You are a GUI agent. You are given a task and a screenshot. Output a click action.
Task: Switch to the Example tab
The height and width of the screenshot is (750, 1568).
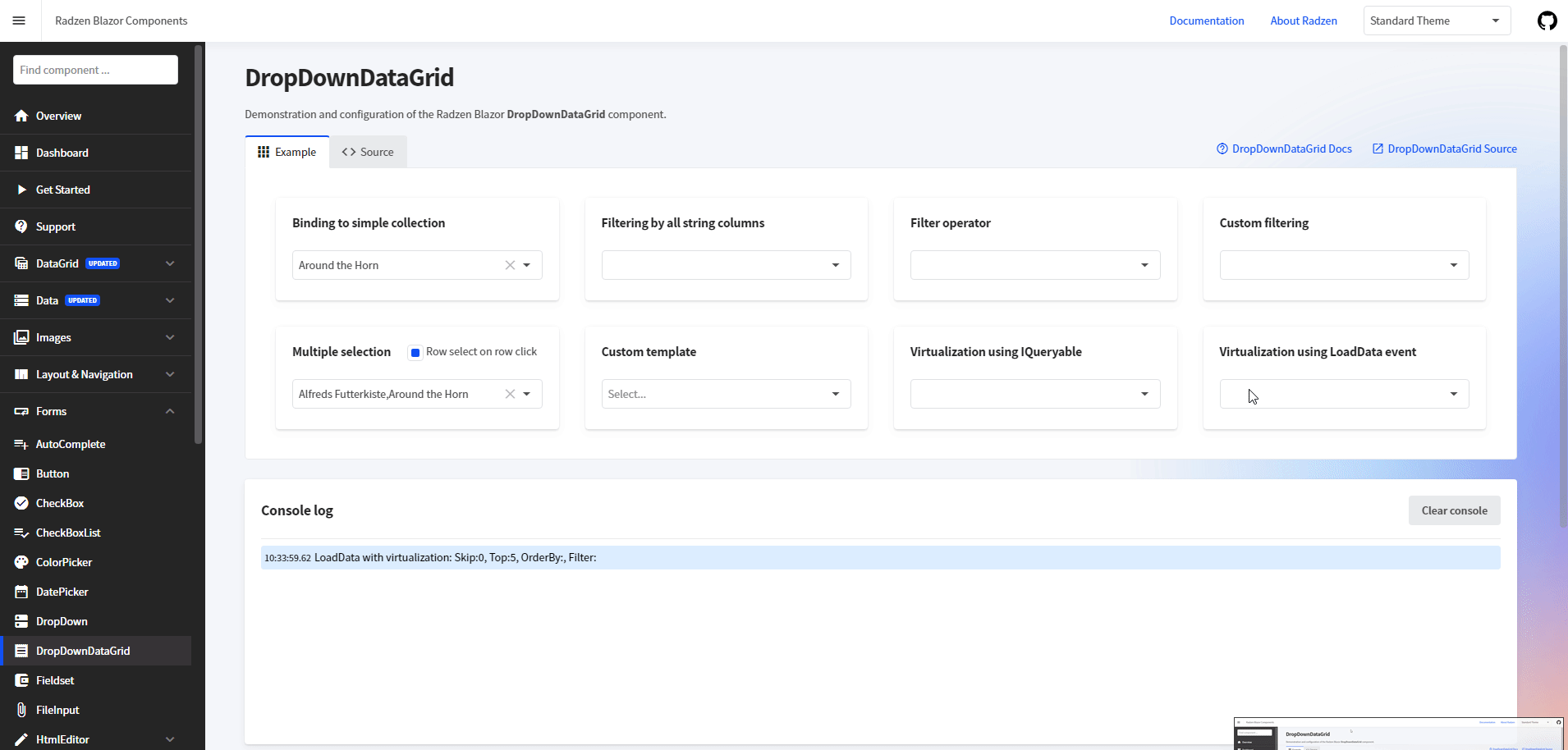[287, 152]
